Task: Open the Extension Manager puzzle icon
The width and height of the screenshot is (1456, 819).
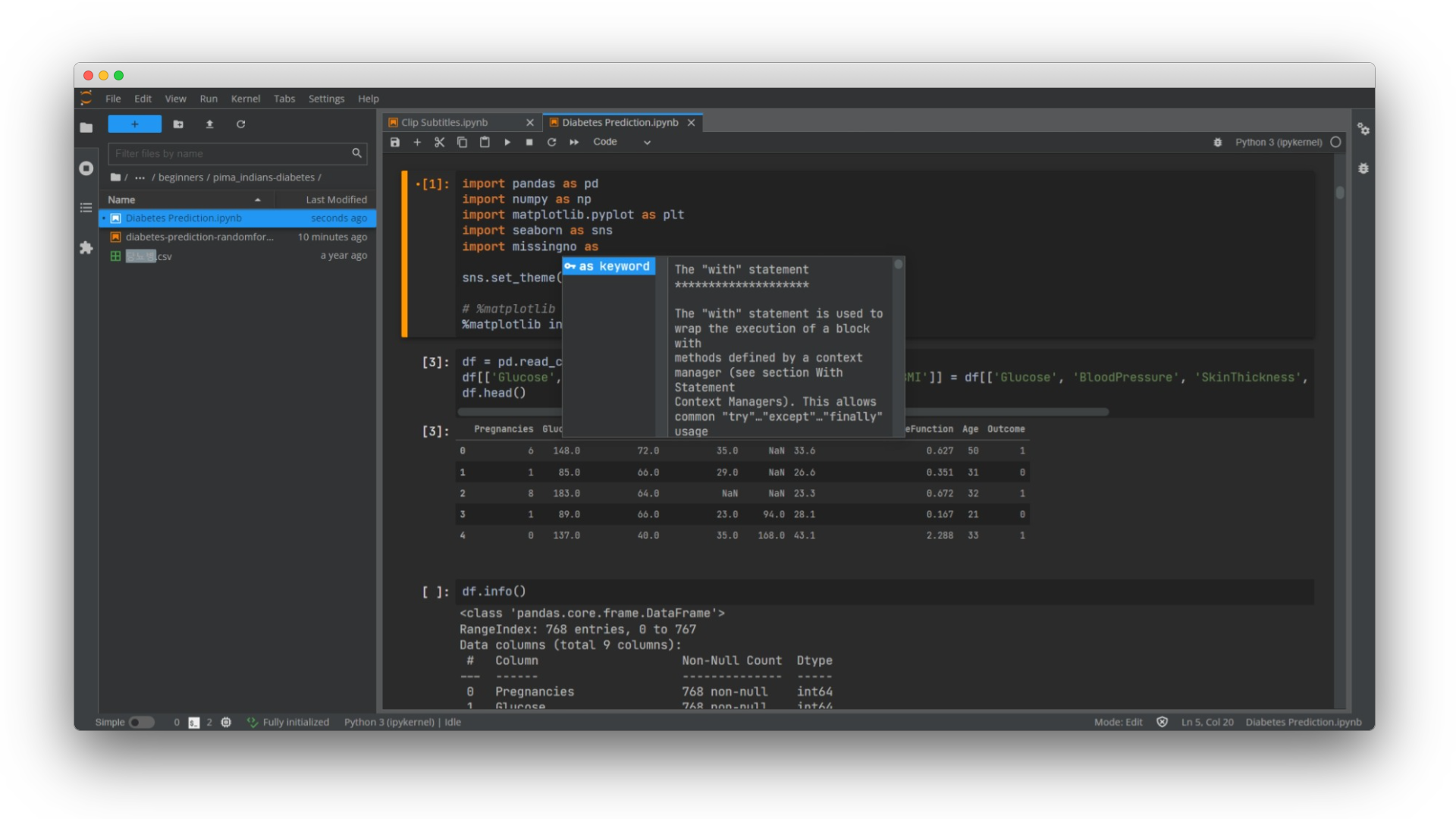Action: click(86, 248)
